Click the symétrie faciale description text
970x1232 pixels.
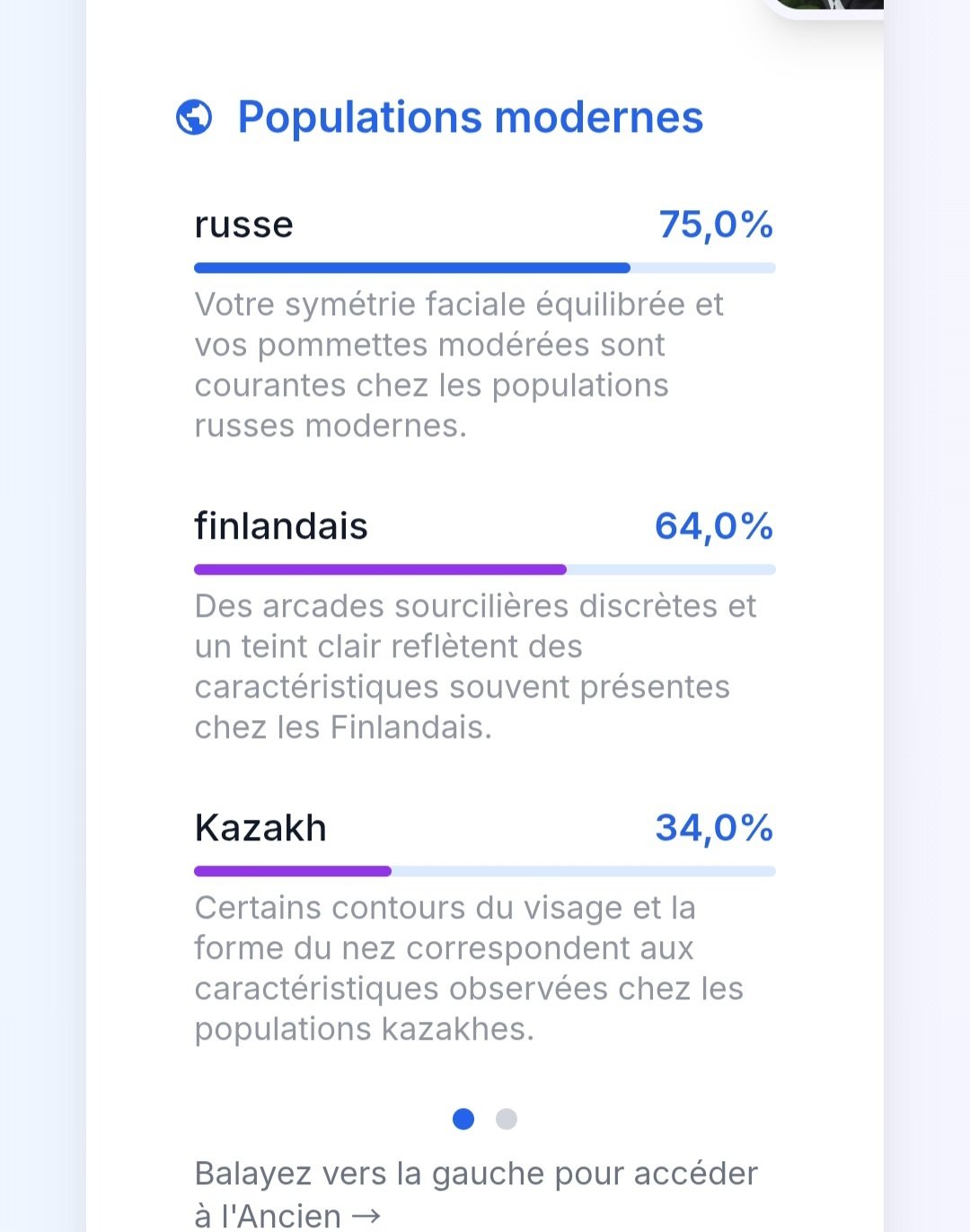[458, 365]
